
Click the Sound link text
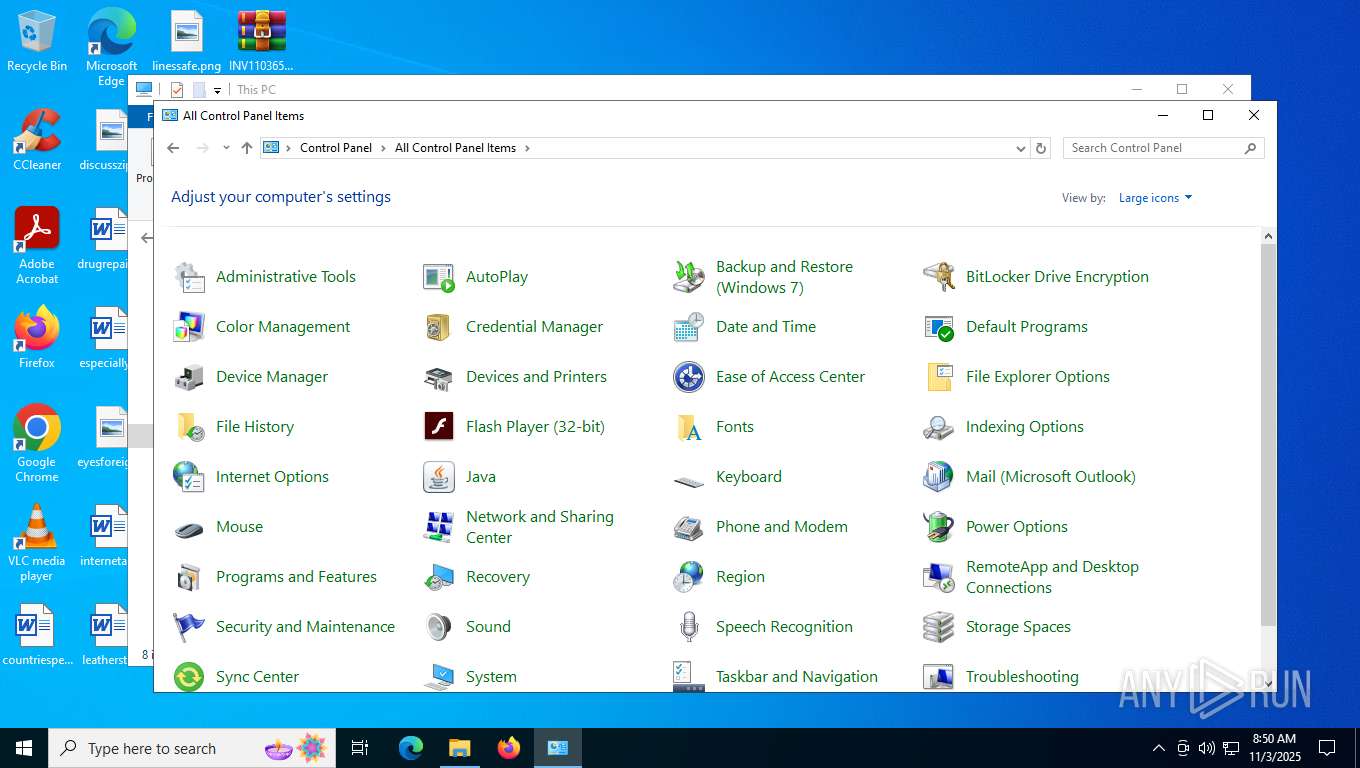[x=488, y=627]
